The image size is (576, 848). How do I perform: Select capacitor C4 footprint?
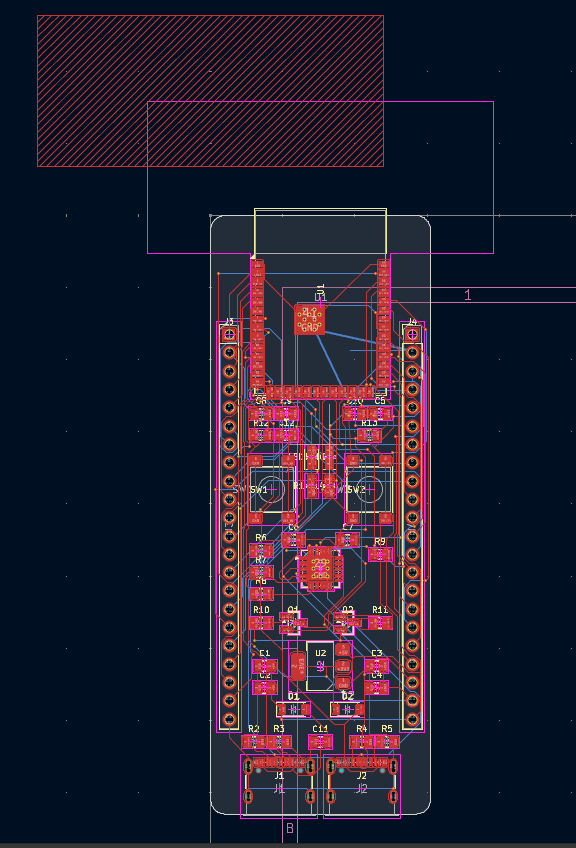tap(376, 687)
